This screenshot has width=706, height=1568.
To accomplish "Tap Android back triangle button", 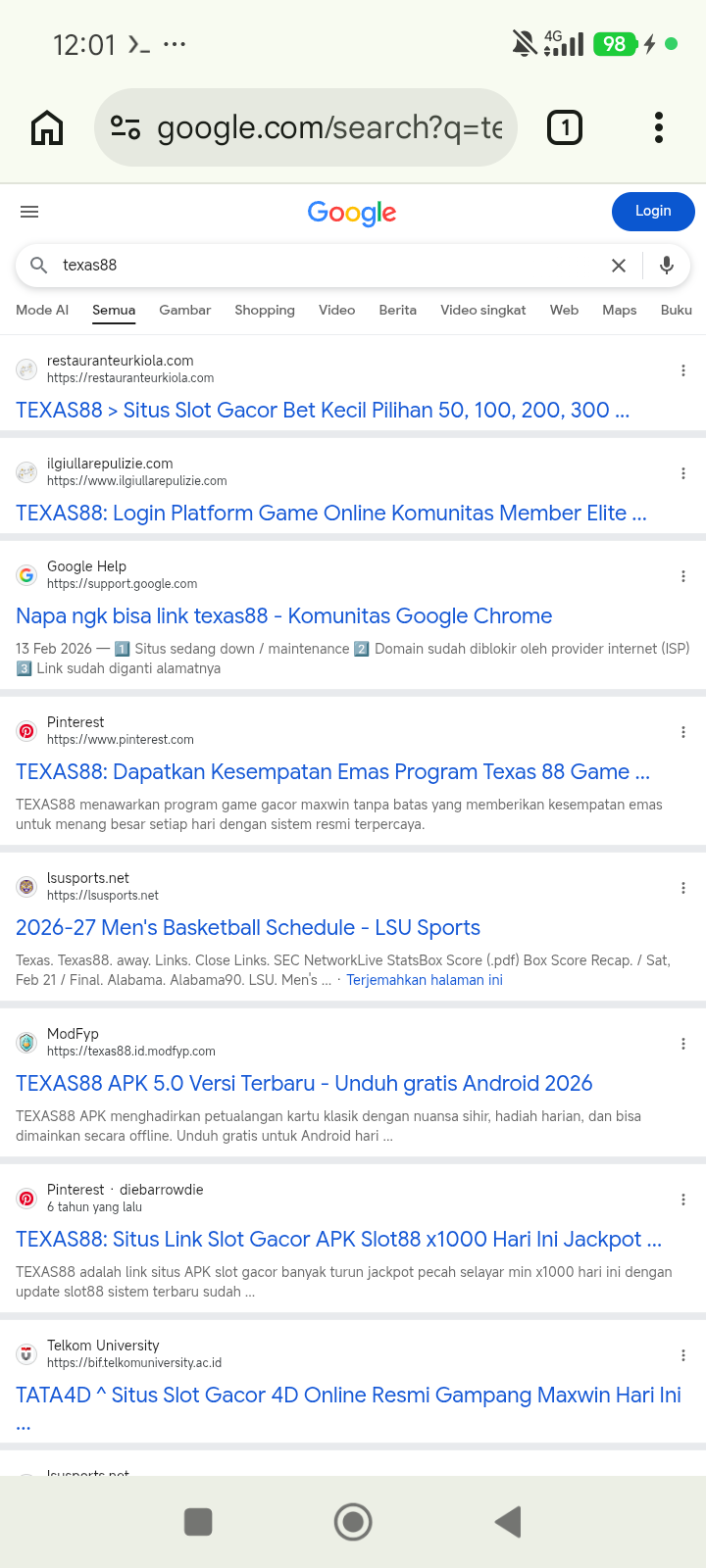I will (508, 1522).
